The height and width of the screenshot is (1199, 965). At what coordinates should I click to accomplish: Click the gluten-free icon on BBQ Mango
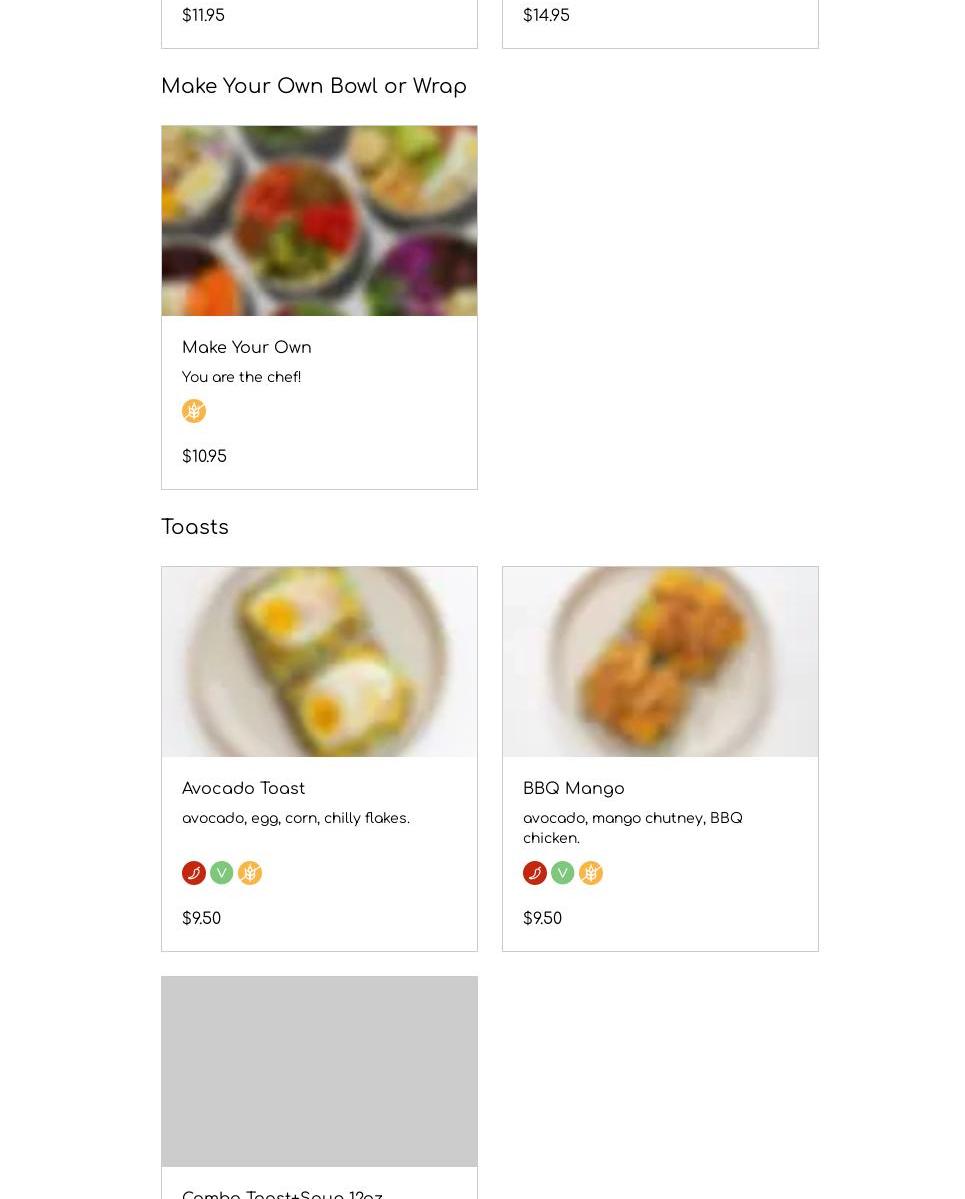click(591, 873)
